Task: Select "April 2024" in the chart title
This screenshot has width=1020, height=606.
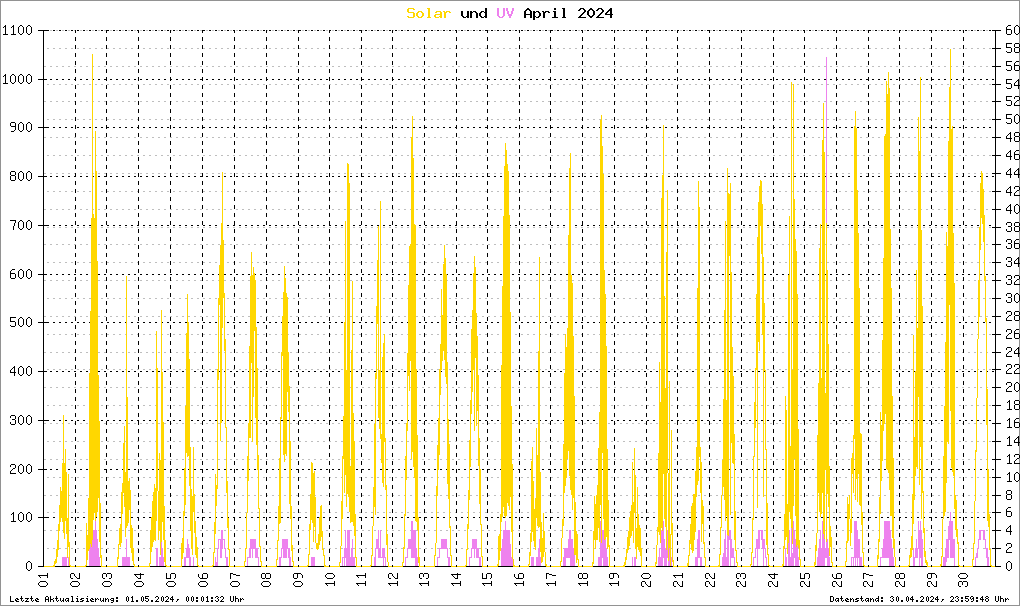Action: point(568,13)
